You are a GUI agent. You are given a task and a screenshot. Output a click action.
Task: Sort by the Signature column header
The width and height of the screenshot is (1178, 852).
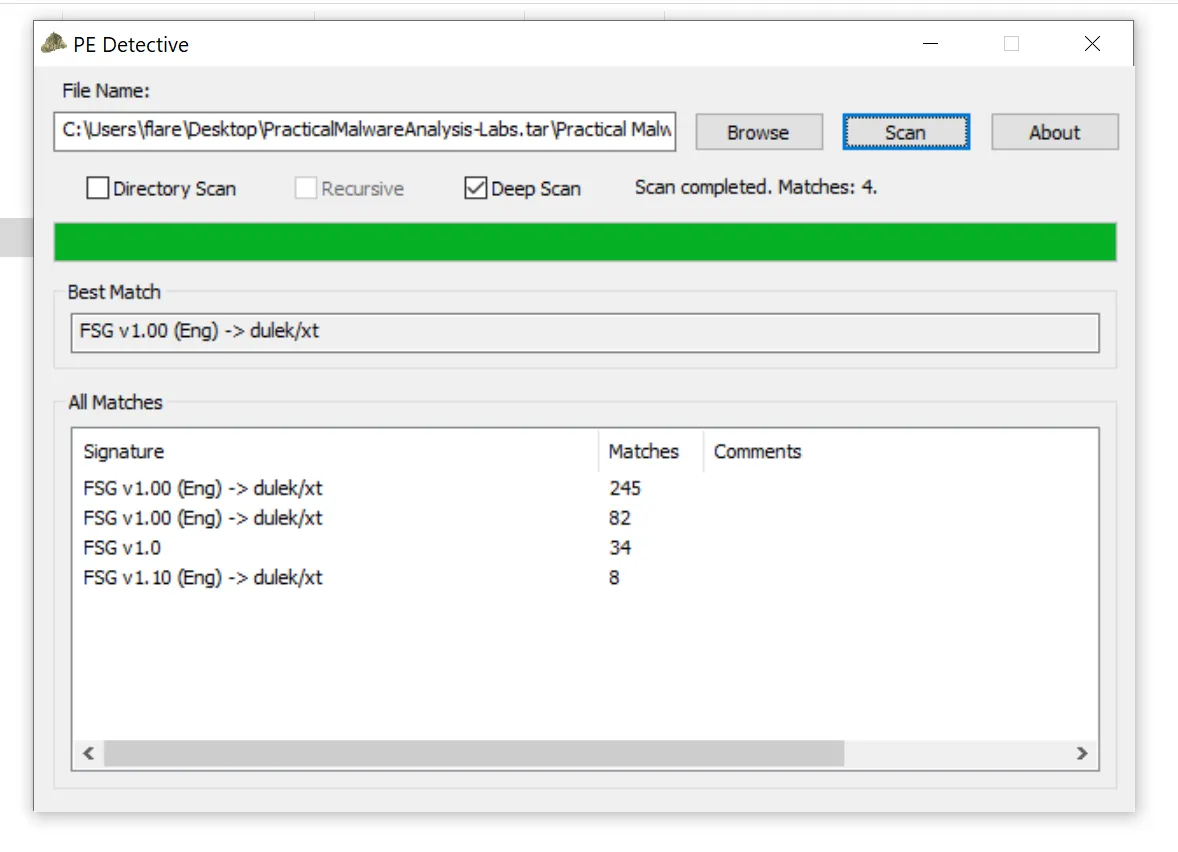coord(335,452)
